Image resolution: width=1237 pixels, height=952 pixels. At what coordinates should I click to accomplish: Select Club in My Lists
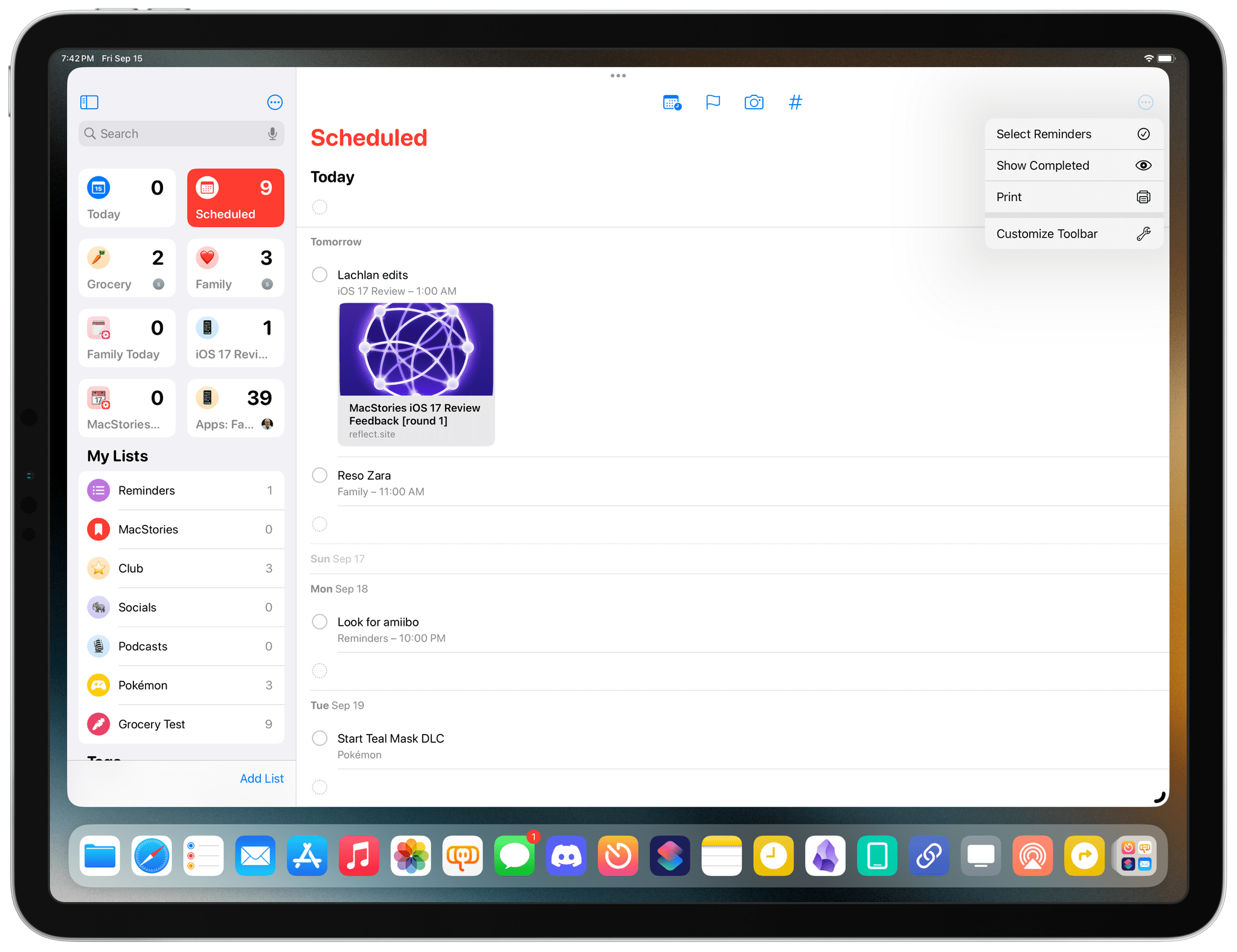(x=181, y=568)
